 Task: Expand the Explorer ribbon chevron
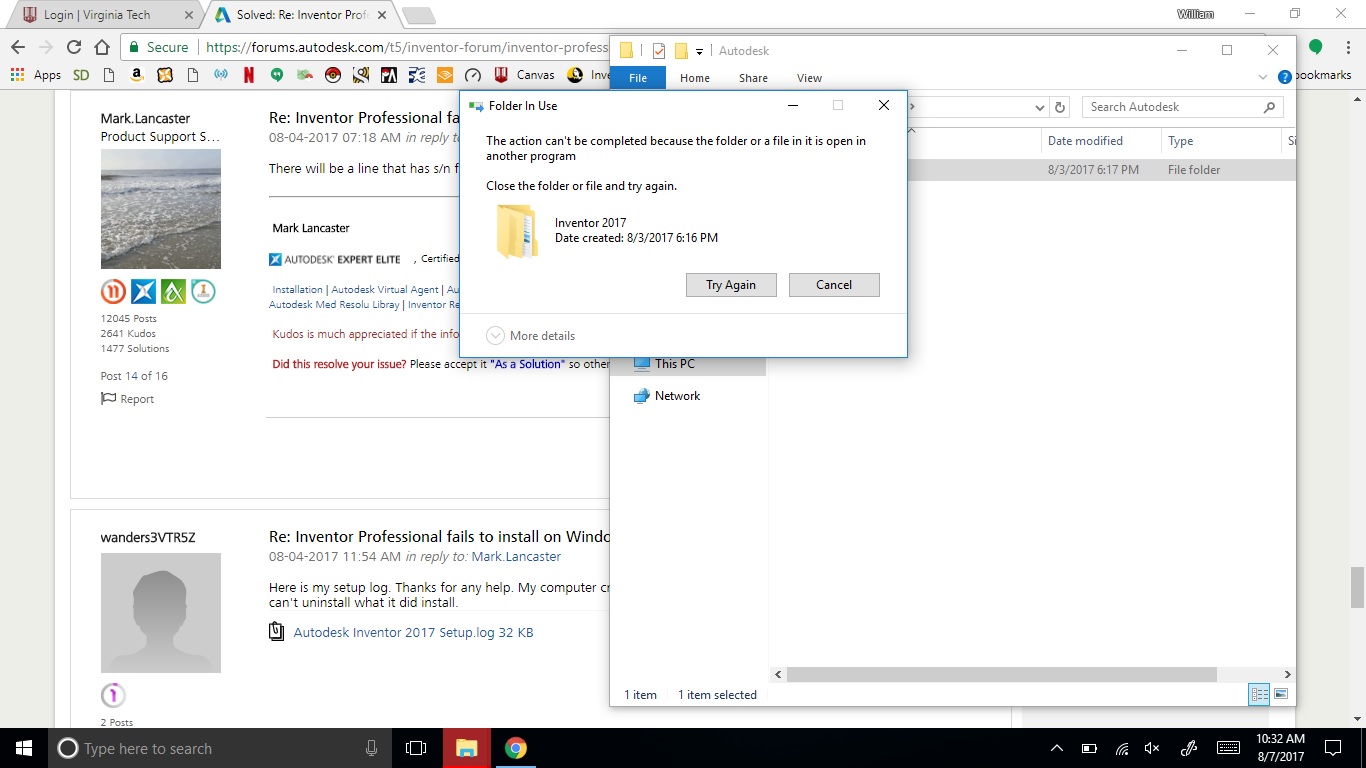coord(1263,77)
